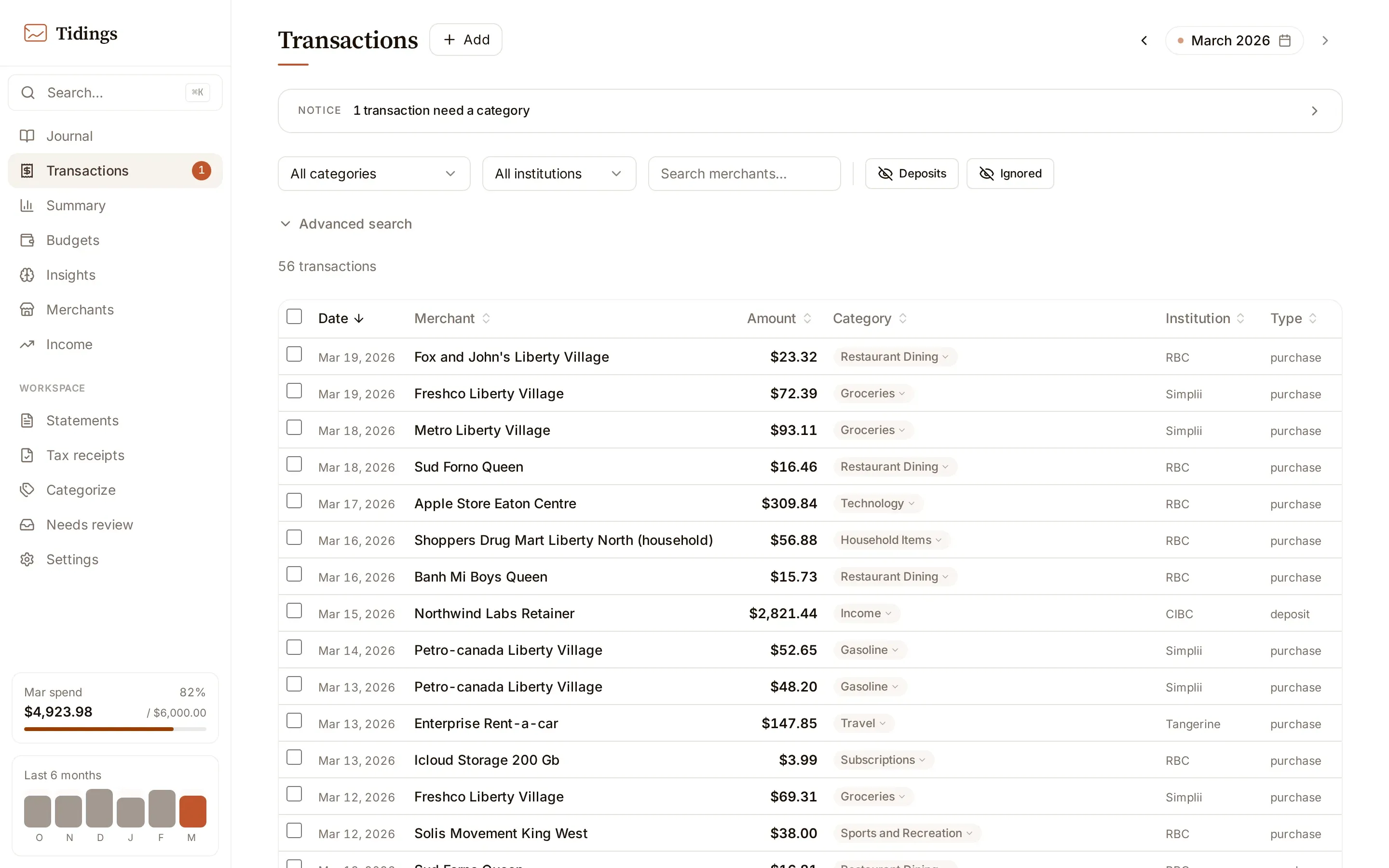This screenshot has height=868, width=1389.
Task: Sort transactions by Date column
Action: [x=341, y=318]
